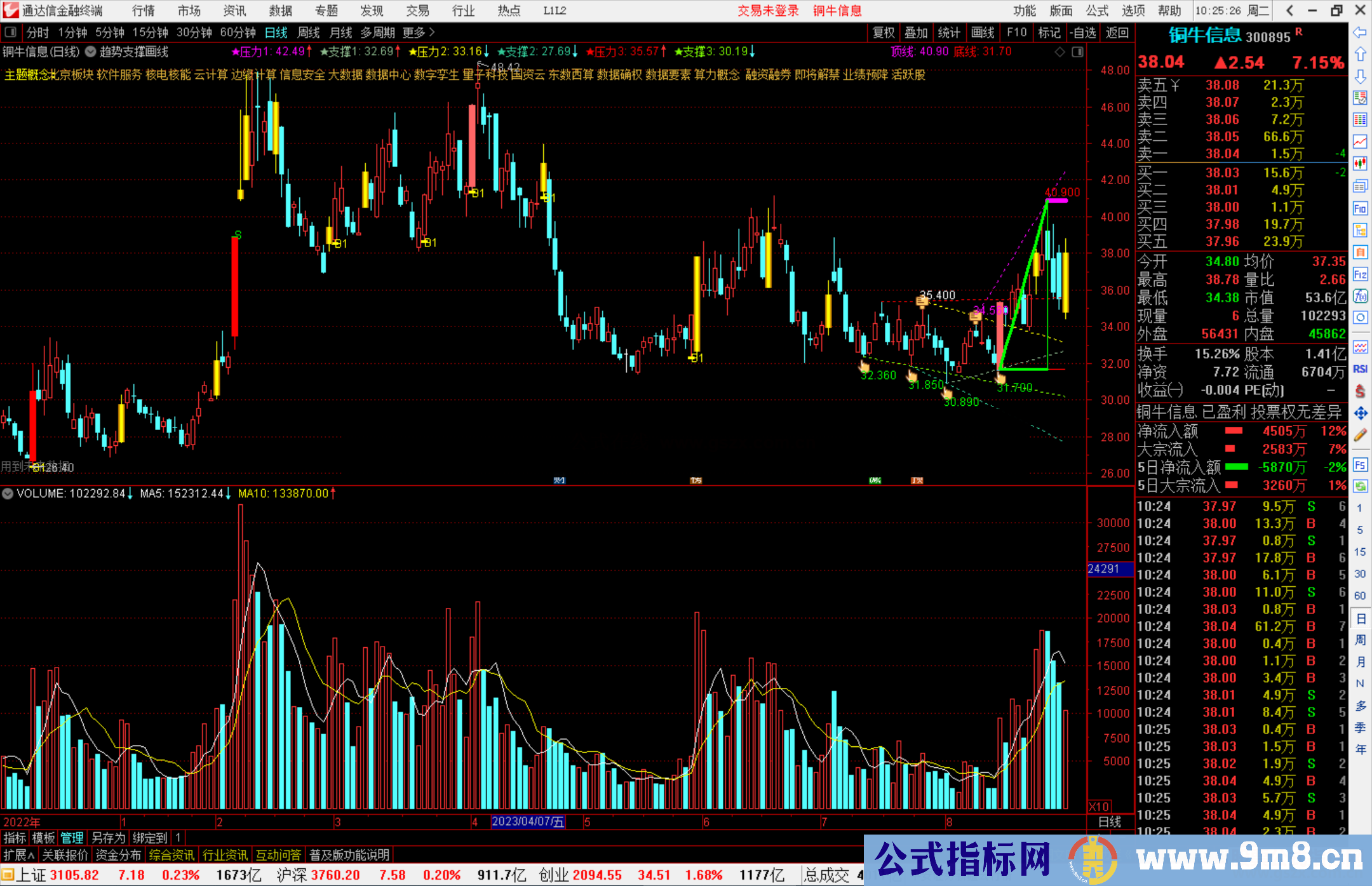This screenshot has height=886, width=1372.
Task: Click the red S dollar icon in sidebar
Action: click(1360, 391)
